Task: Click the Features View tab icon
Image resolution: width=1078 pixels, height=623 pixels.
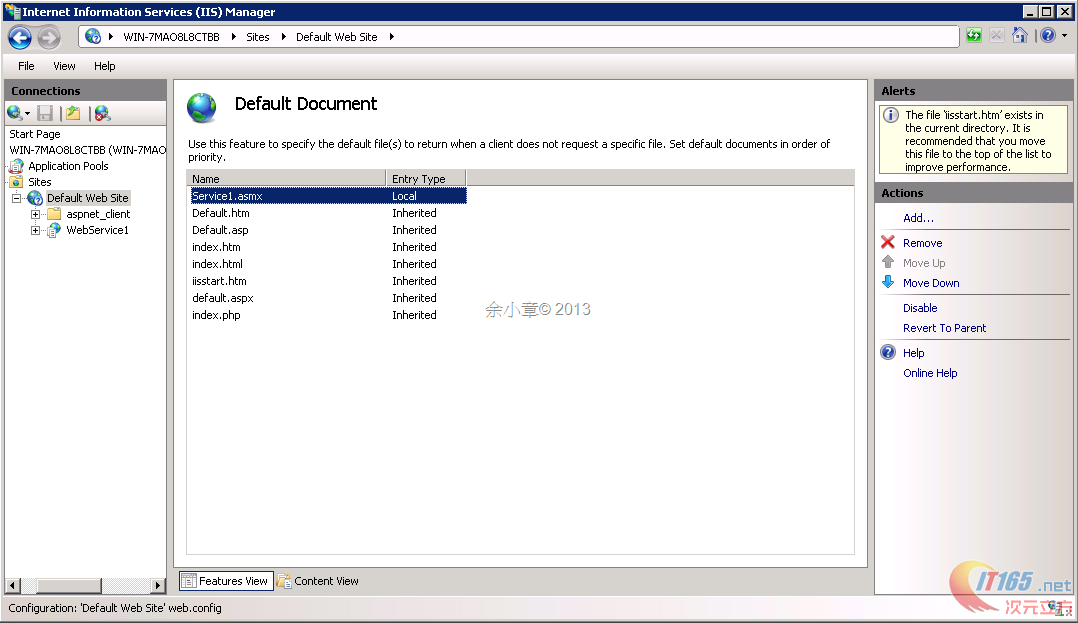Action: 188,581
